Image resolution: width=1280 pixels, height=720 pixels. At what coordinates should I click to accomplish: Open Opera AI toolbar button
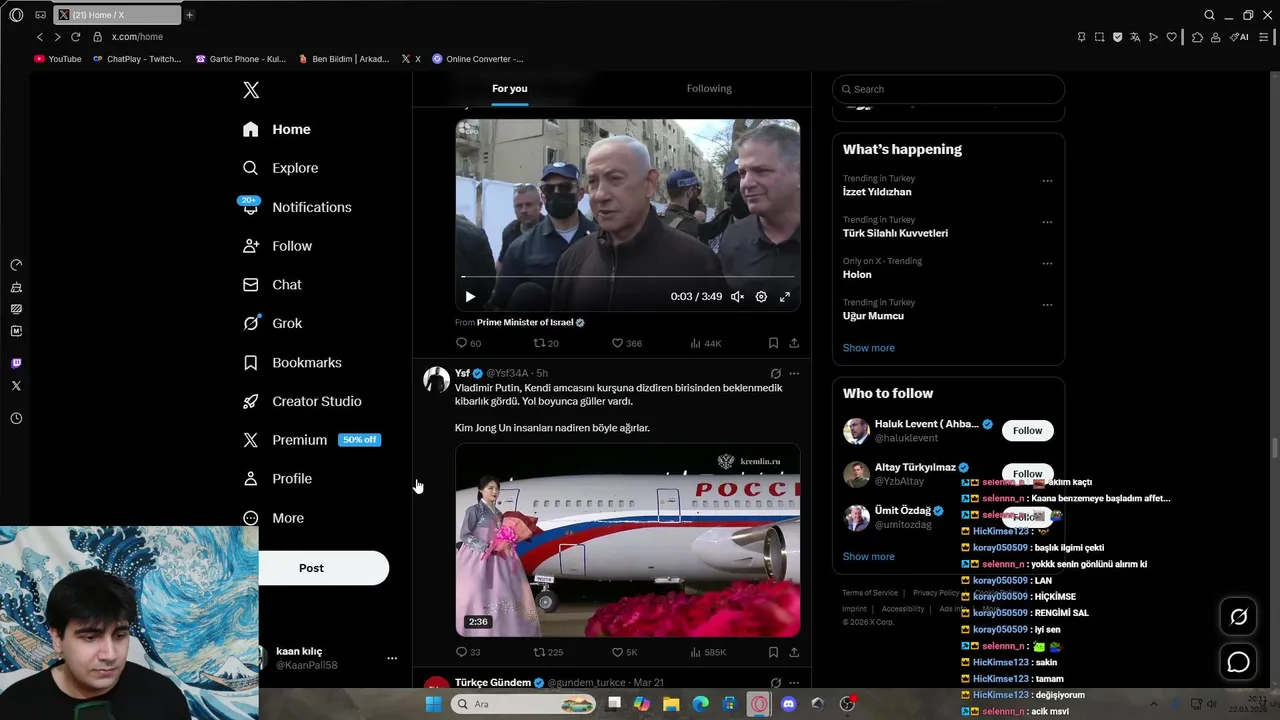pyautogui.click(x=1239, y=37)
